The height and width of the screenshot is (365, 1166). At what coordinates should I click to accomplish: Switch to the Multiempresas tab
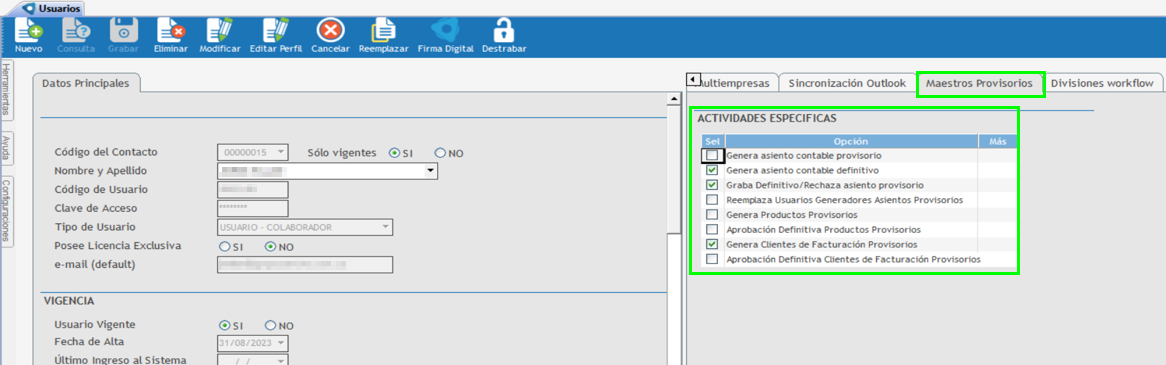[735, 83]
